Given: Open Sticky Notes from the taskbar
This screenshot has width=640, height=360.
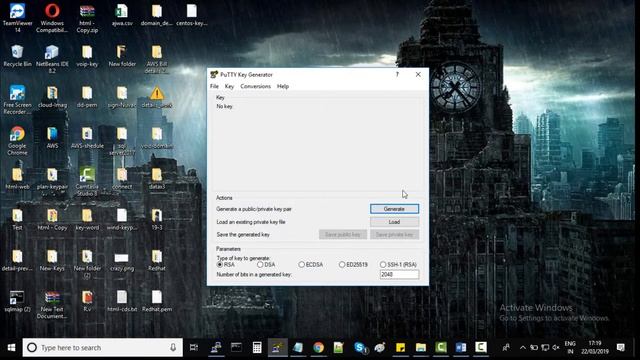Looking at the screenshot, I should [x=400, y=347].
